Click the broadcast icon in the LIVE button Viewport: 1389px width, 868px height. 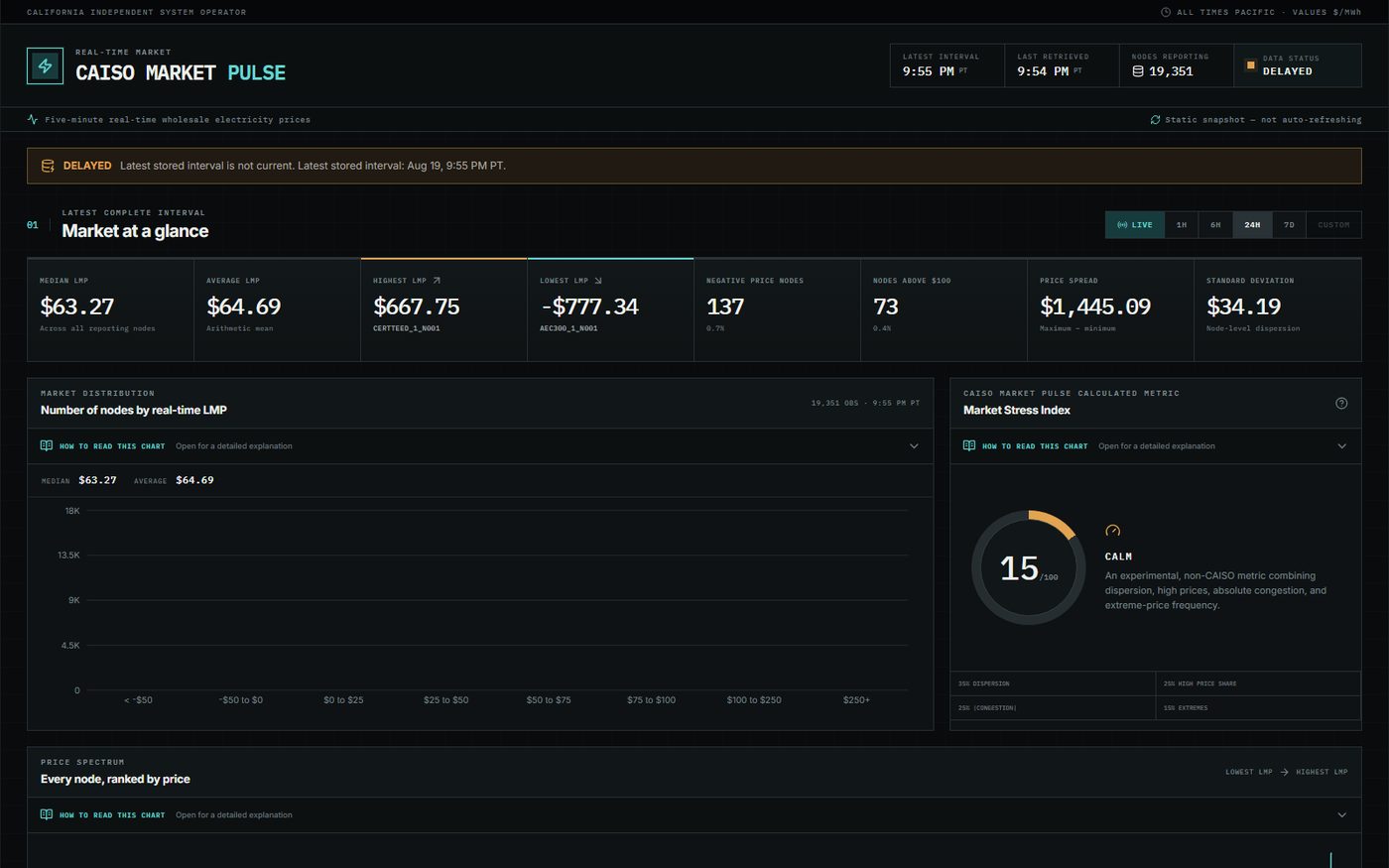[1122, 225]
